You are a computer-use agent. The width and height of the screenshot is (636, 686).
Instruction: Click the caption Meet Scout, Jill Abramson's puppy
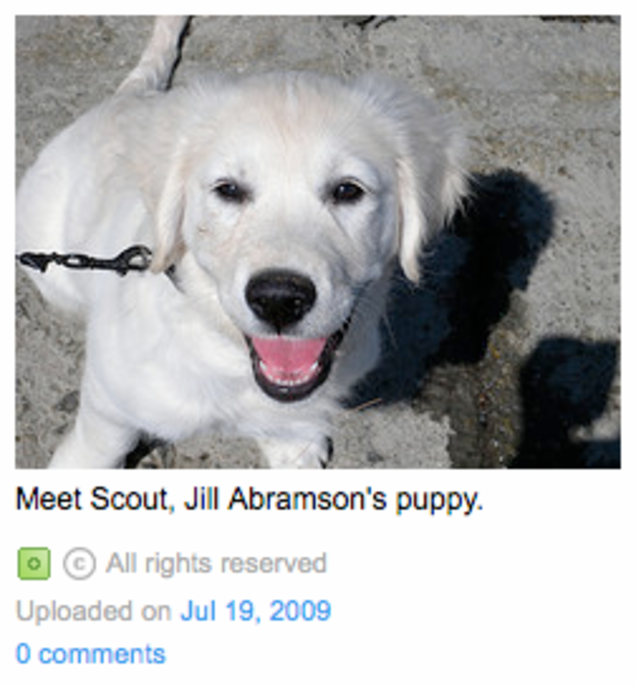(249, 500)
